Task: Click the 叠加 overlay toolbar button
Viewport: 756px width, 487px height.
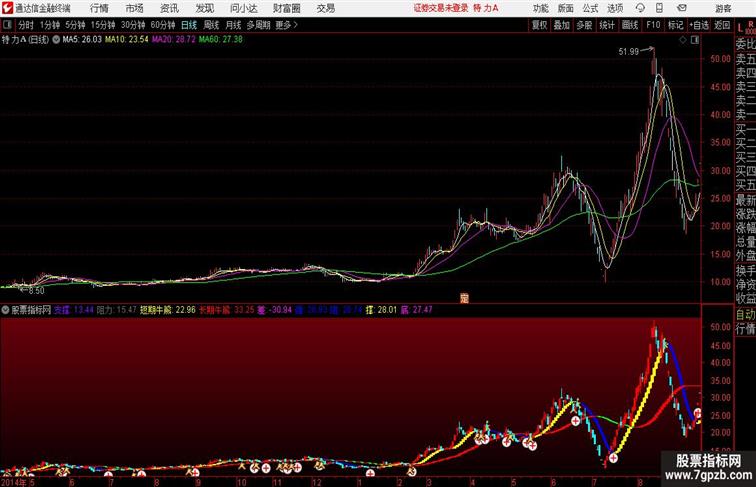Action: (x=562, y=25)
